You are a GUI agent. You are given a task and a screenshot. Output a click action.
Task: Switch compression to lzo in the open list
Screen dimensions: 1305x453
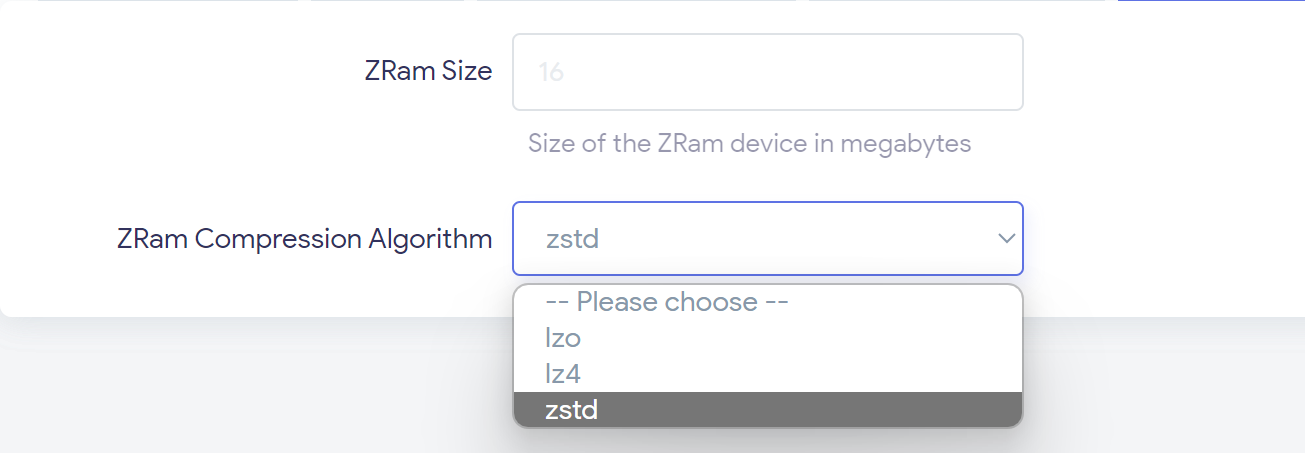(563, 338)
